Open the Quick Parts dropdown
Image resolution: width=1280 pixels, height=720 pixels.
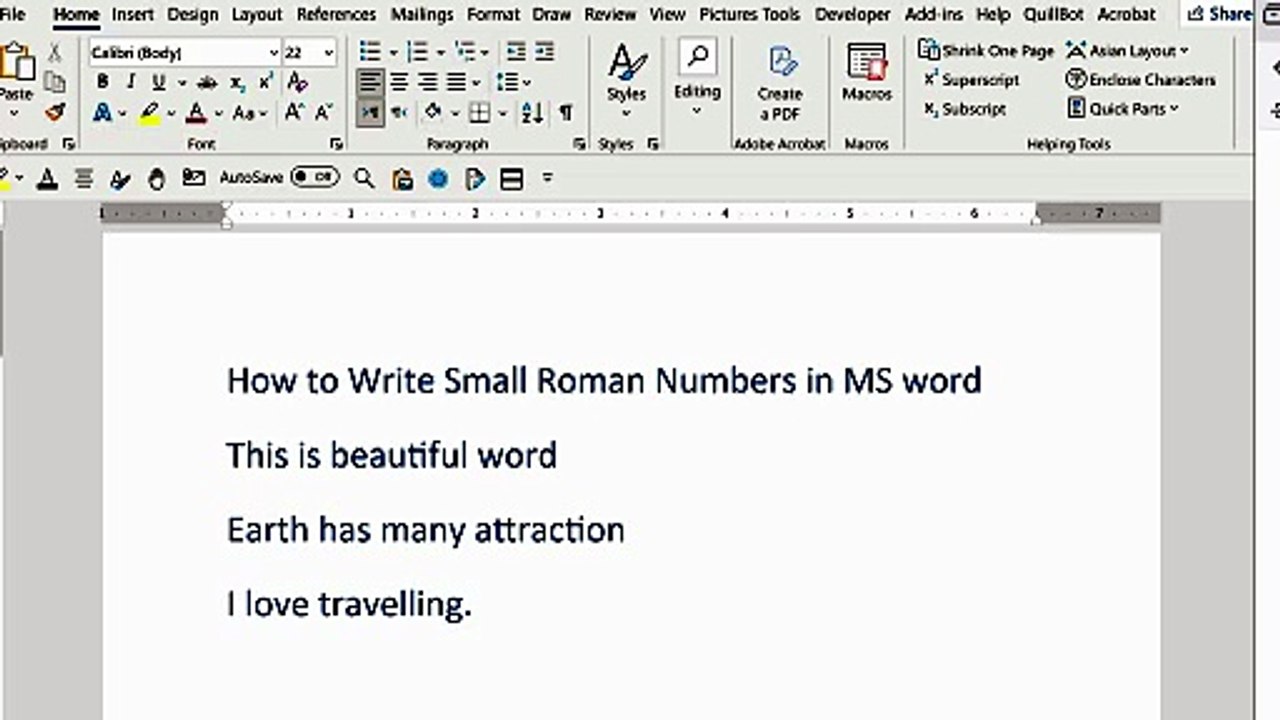coord(1123,108)
